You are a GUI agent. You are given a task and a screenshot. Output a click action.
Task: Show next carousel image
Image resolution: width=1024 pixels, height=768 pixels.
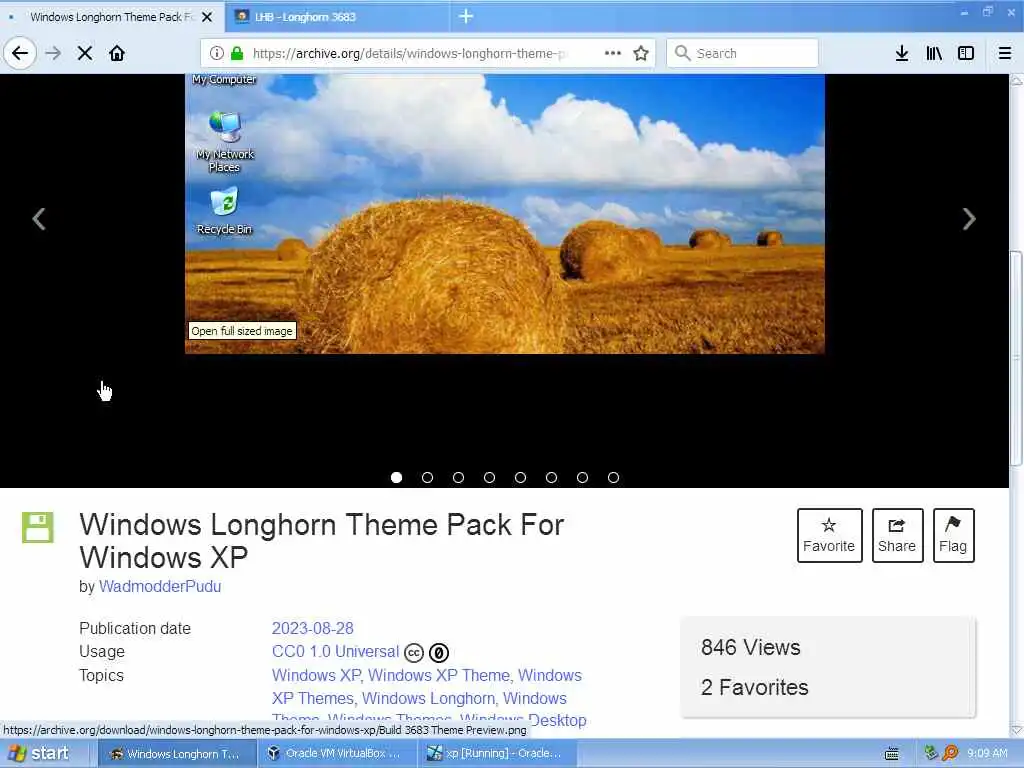969,219
